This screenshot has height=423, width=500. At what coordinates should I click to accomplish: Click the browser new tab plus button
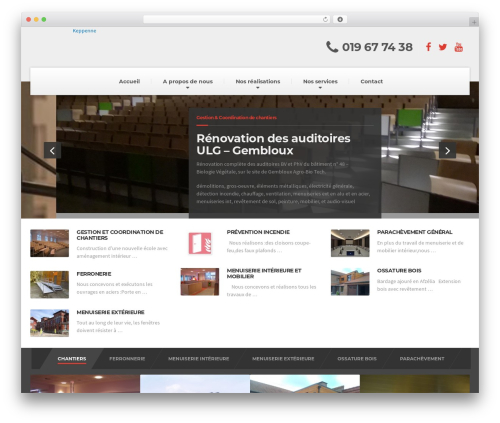coord(474,22)
